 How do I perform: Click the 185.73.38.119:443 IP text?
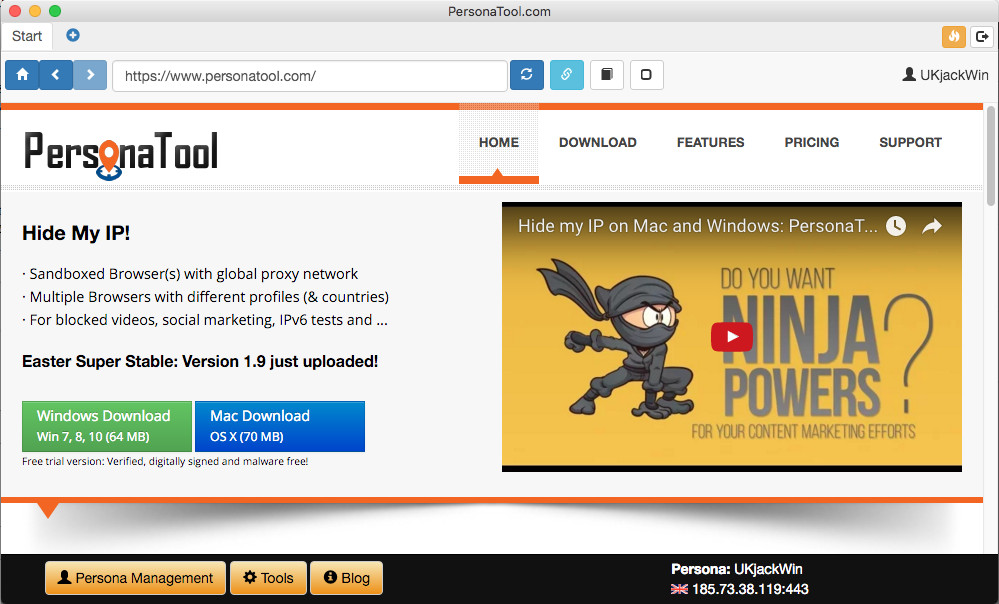(x=750, y=589)
